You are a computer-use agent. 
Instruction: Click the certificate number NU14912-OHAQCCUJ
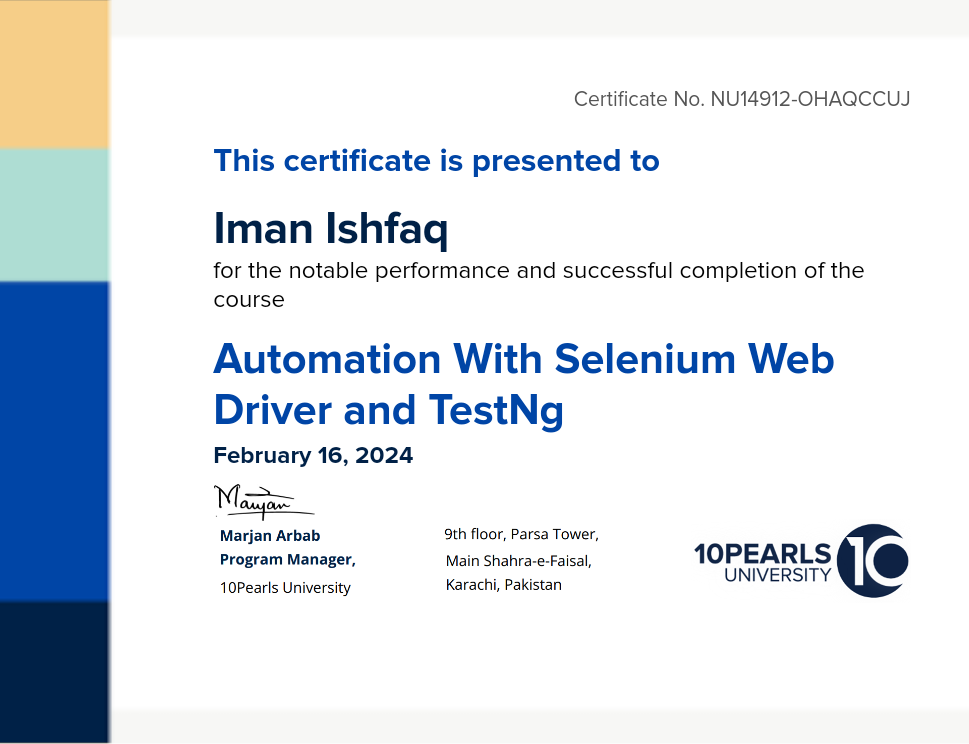pyautogui.click(x=810, y=99)
